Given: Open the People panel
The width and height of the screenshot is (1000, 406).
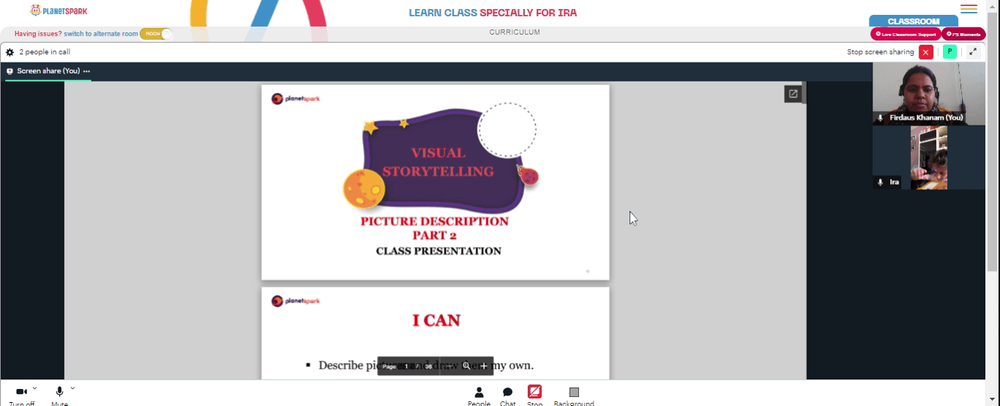Looking at the screenshot, I should [x=478, y=396].
